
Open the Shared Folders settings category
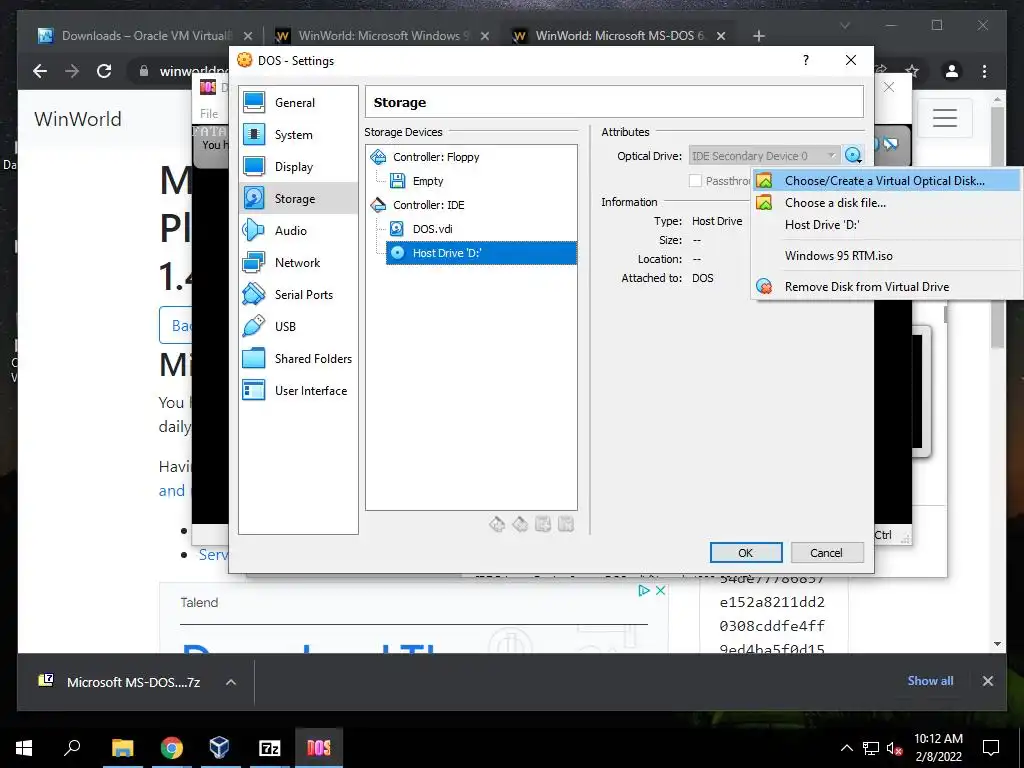(298, 359)
